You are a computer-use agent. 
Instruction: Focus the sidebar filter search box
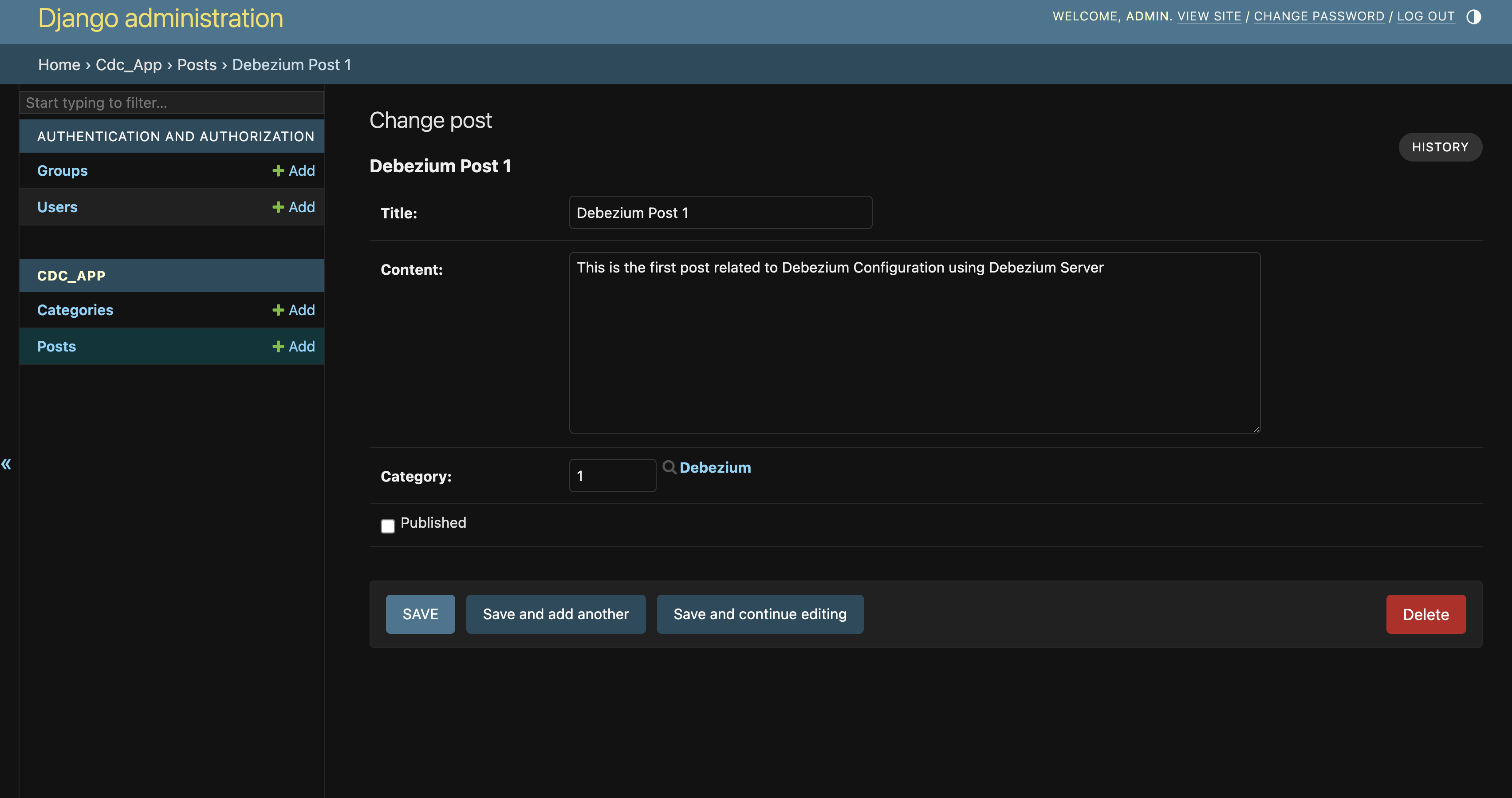tap(171, 102)
